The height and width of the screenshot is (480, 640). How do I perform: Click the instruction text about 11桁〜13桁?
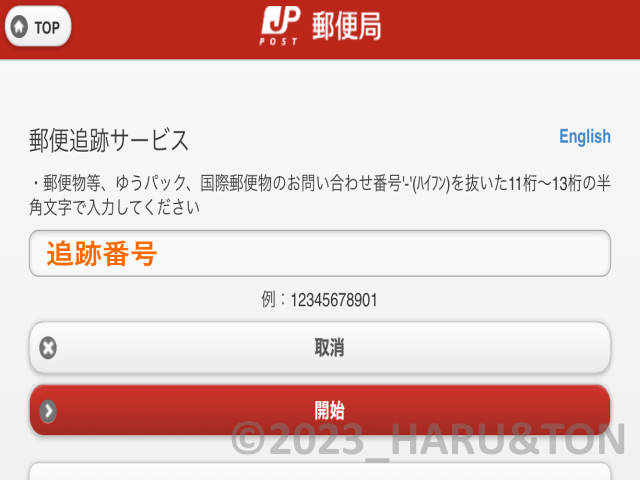click(320, 195)
